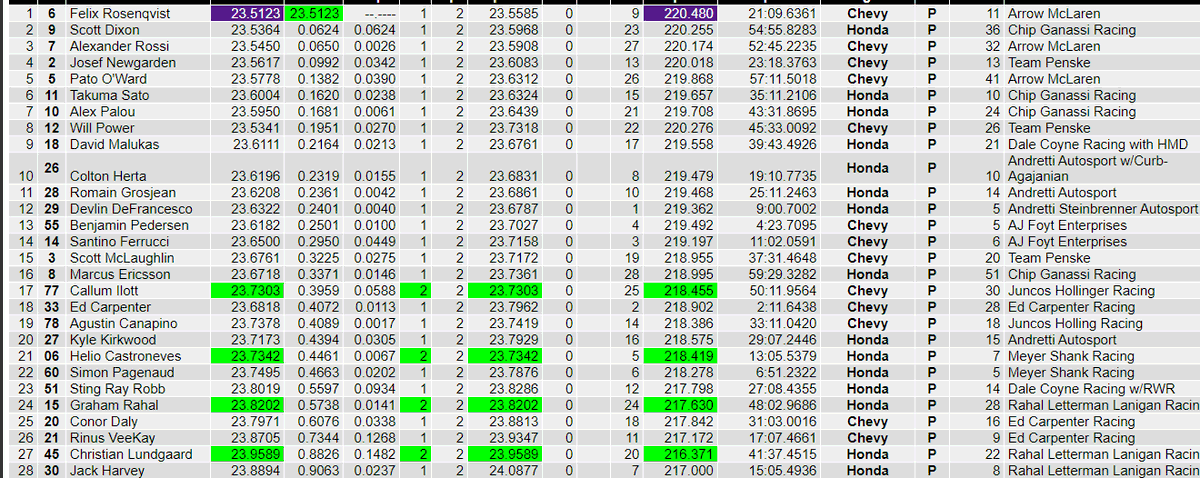Click gap value 0.9063 cell
Screen dimensions: 1200x478
pyautogui.click(x=316, y=470)
